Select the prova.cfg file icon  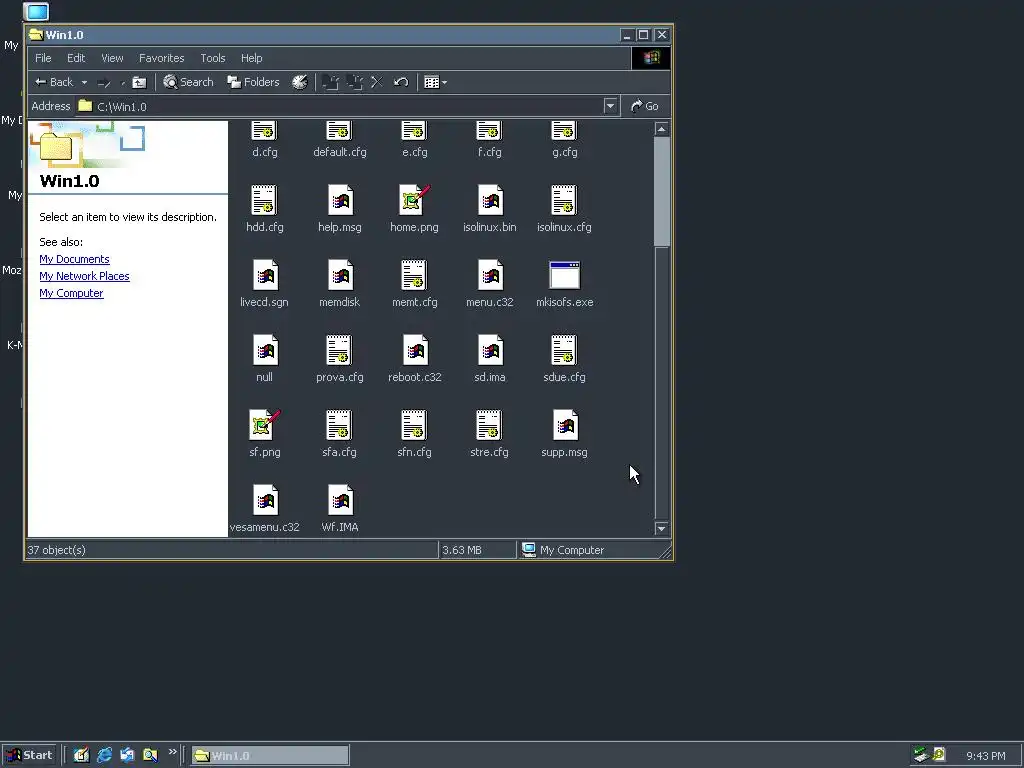340,351
